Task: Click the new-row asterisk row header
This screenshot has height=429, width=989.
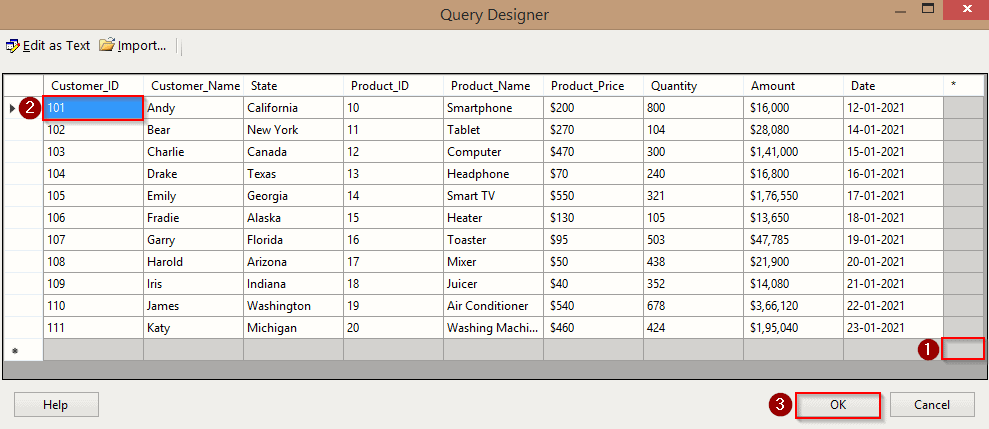Action: coord(23,350)
